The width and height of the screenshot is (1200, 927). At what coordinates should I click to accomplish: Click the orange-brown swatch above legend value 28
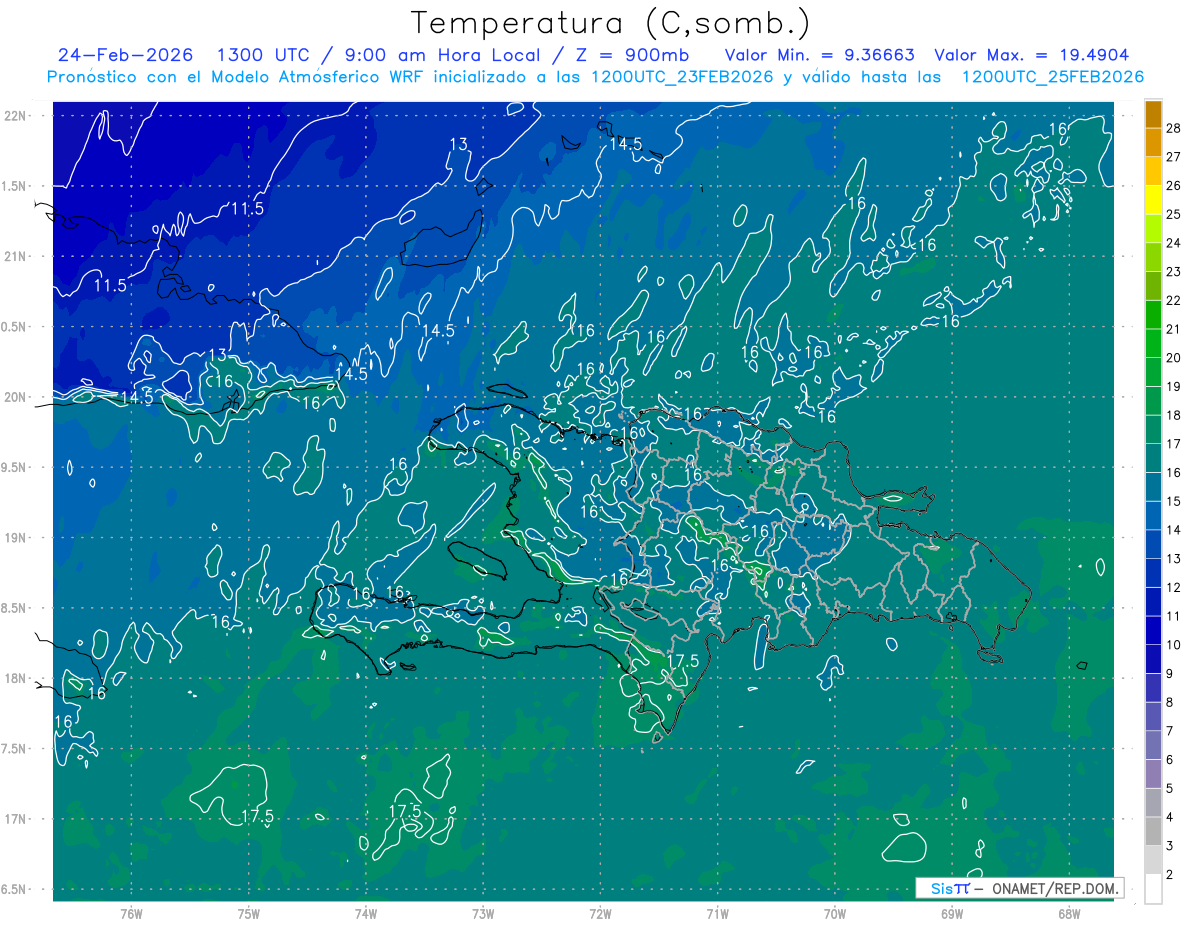tap(1153, 114)
